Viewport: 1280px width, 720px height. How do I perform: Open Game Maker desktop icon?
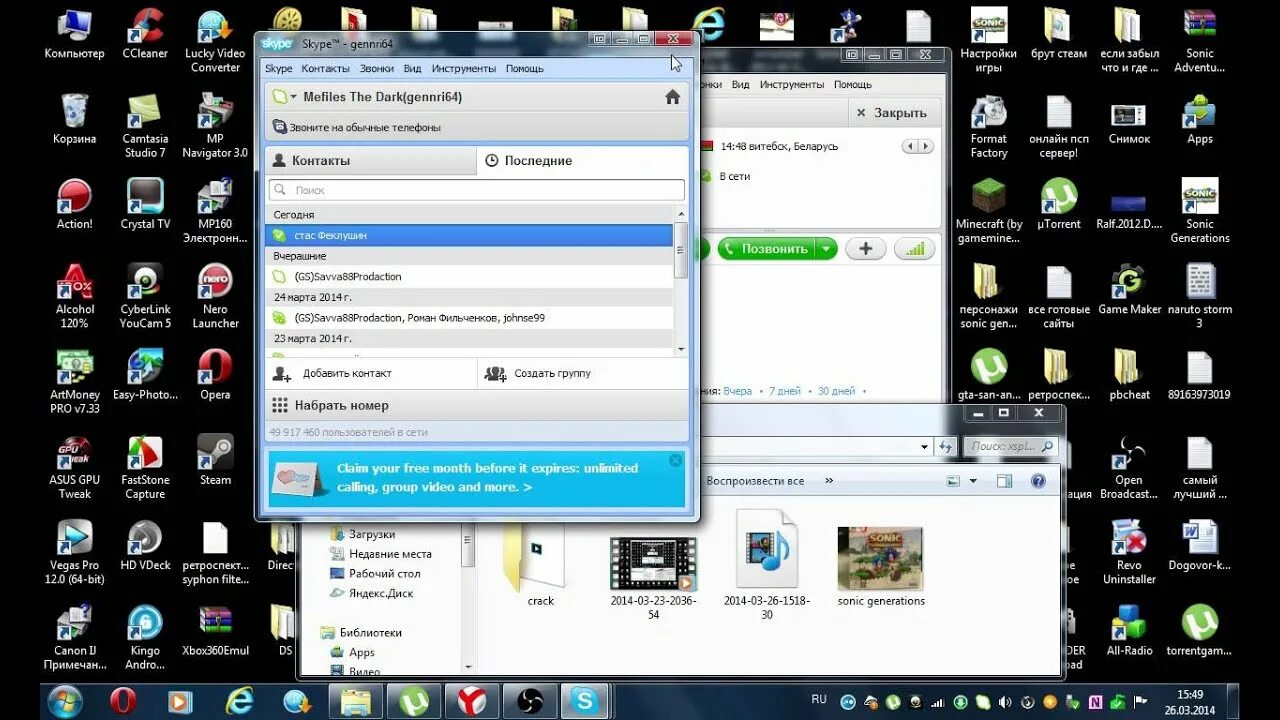1129,289
